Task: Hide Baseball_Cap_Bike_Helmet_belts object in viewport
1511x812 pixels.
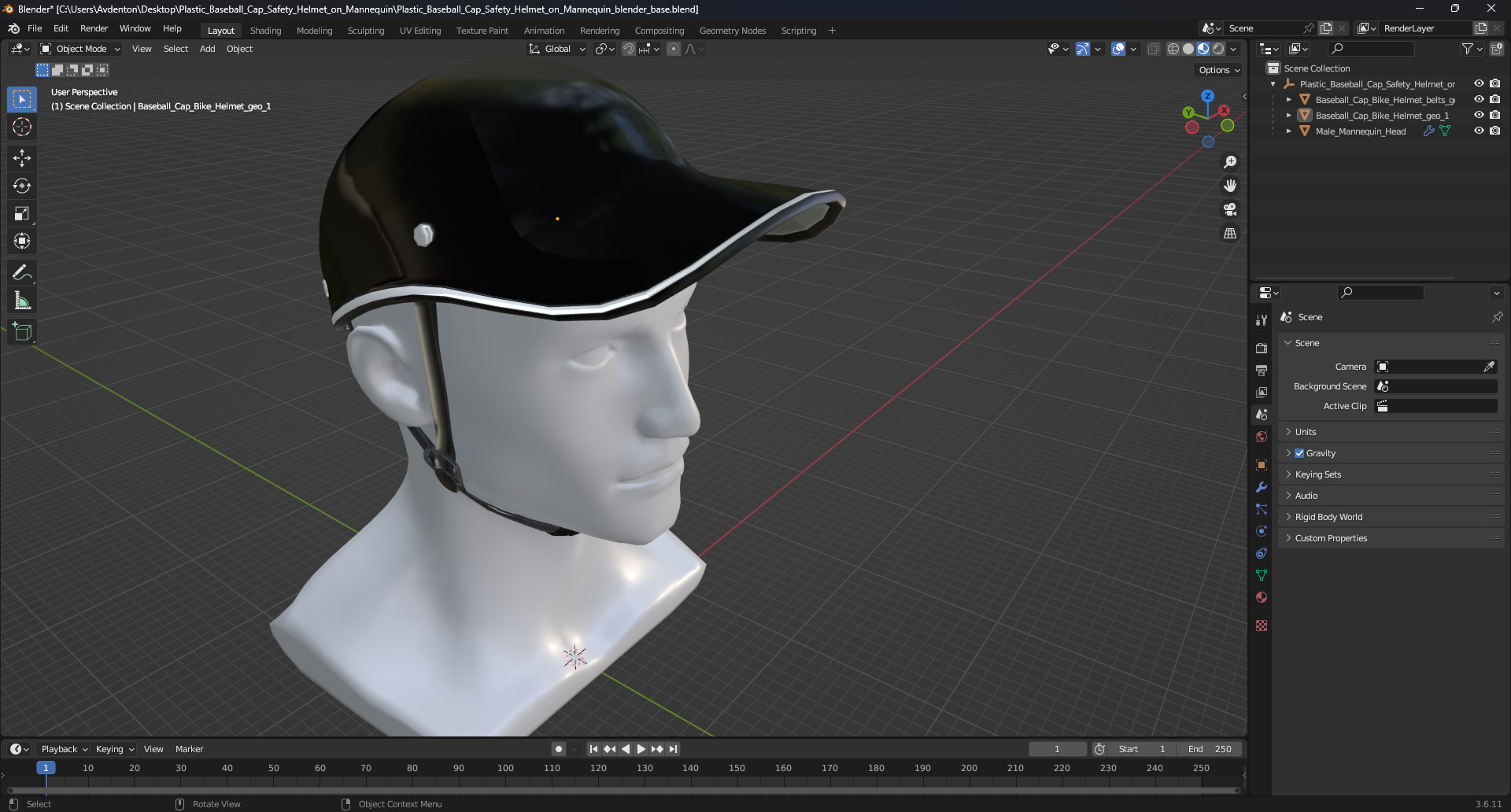Action: pos(1479,100)
